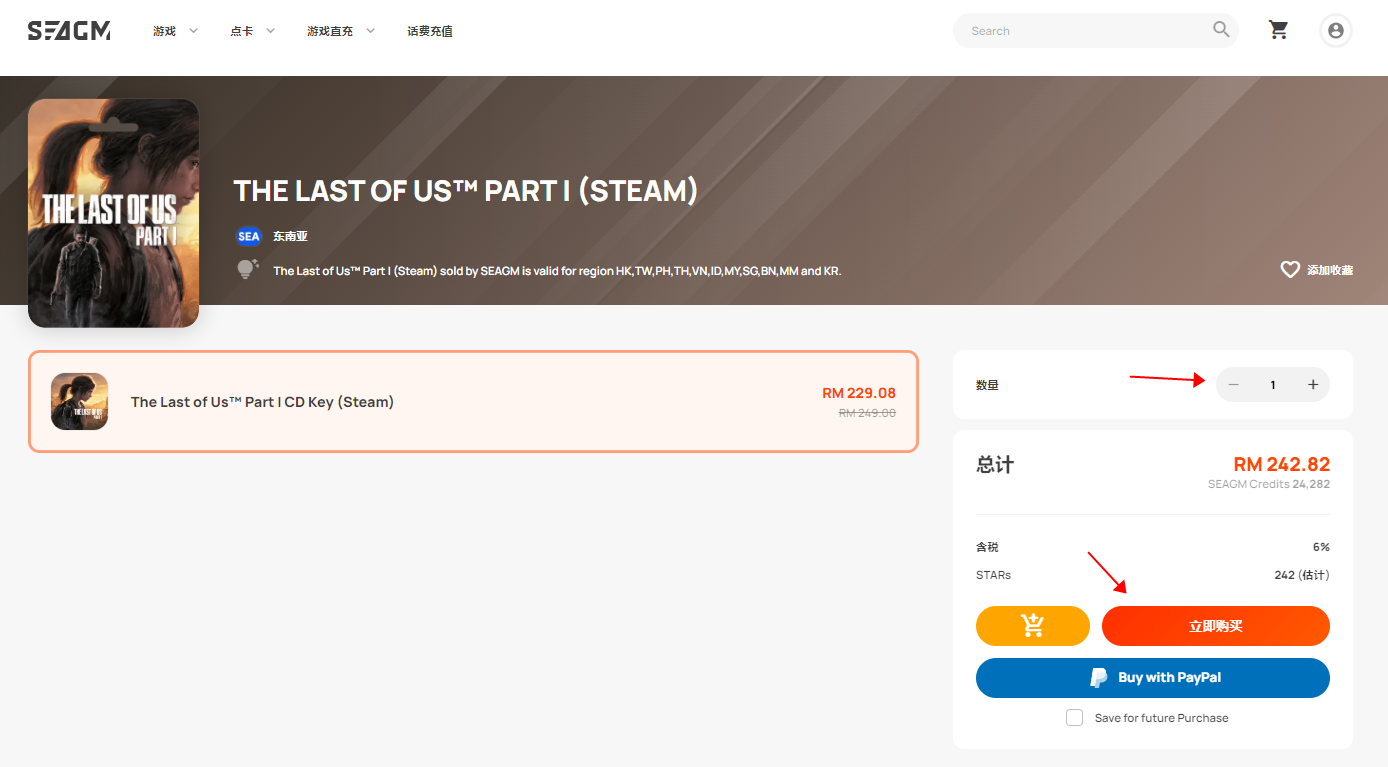Expand the 游戏直充 dropdown menu
Screen dimensions: 1388x767
pos(341,31)
